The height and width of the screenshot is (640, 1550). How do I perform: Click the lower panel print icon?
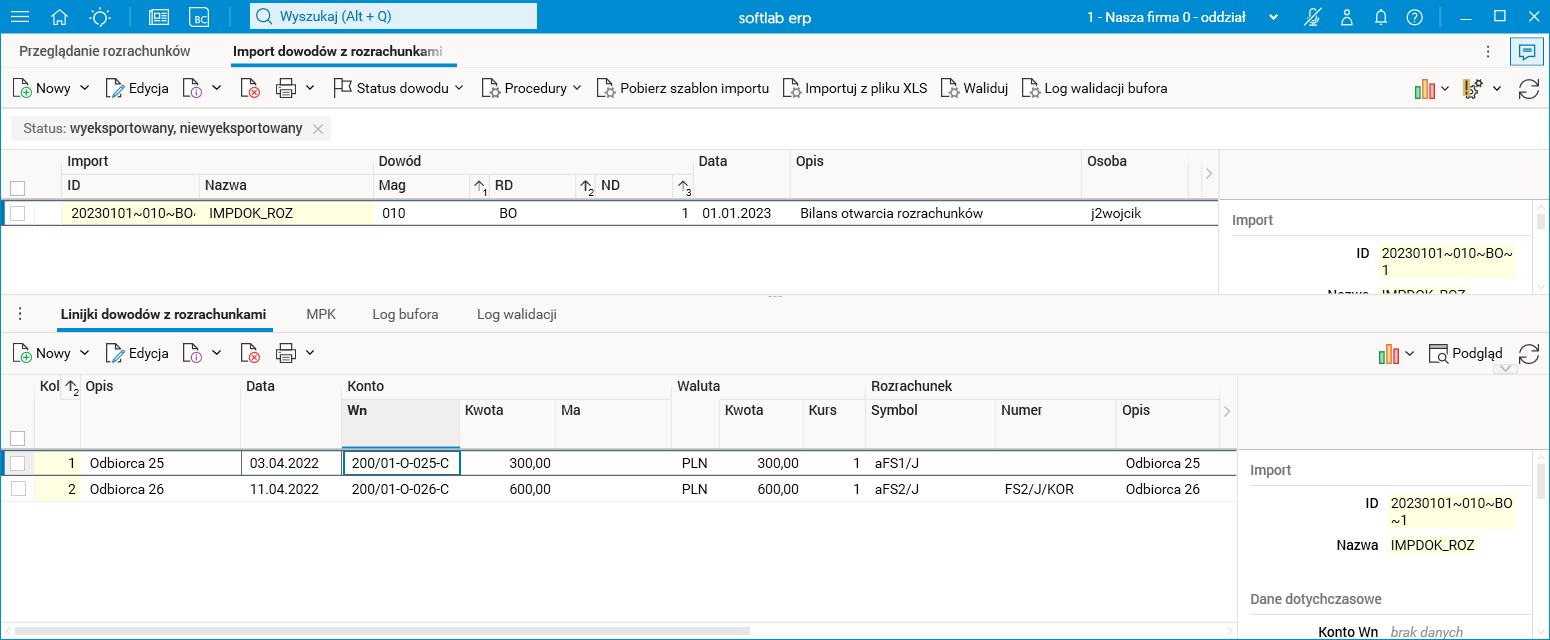tap(286, 353)
